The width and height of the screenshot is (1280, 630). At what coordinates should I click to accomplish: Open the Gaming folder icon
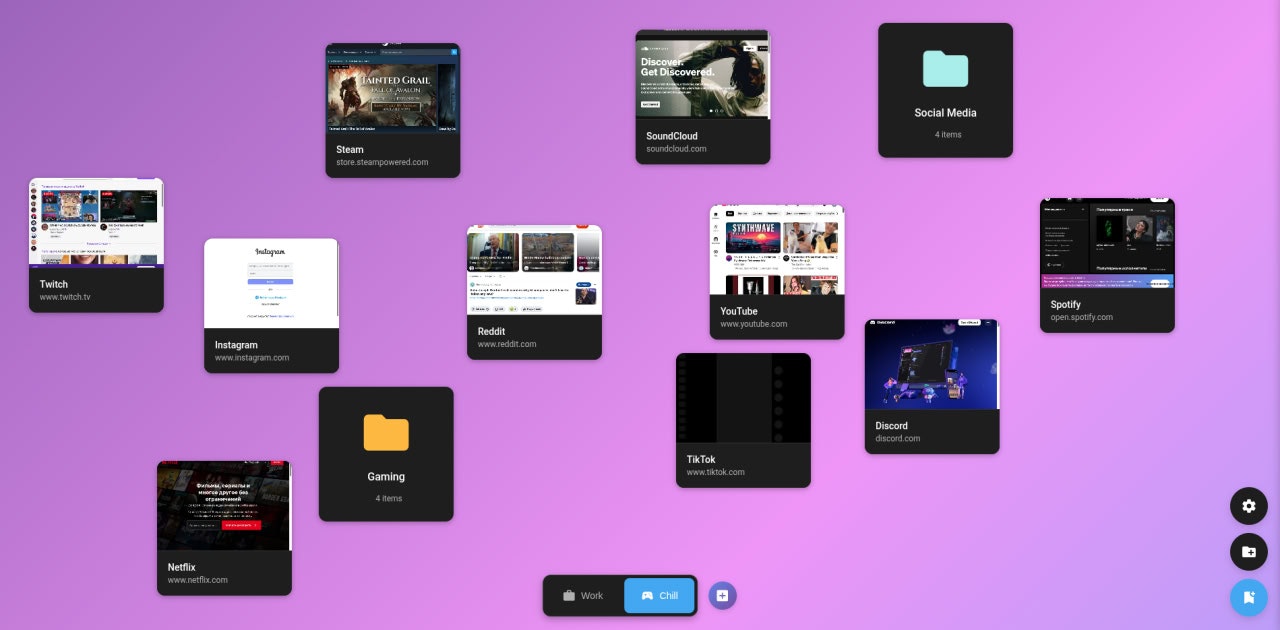(386, 433)
